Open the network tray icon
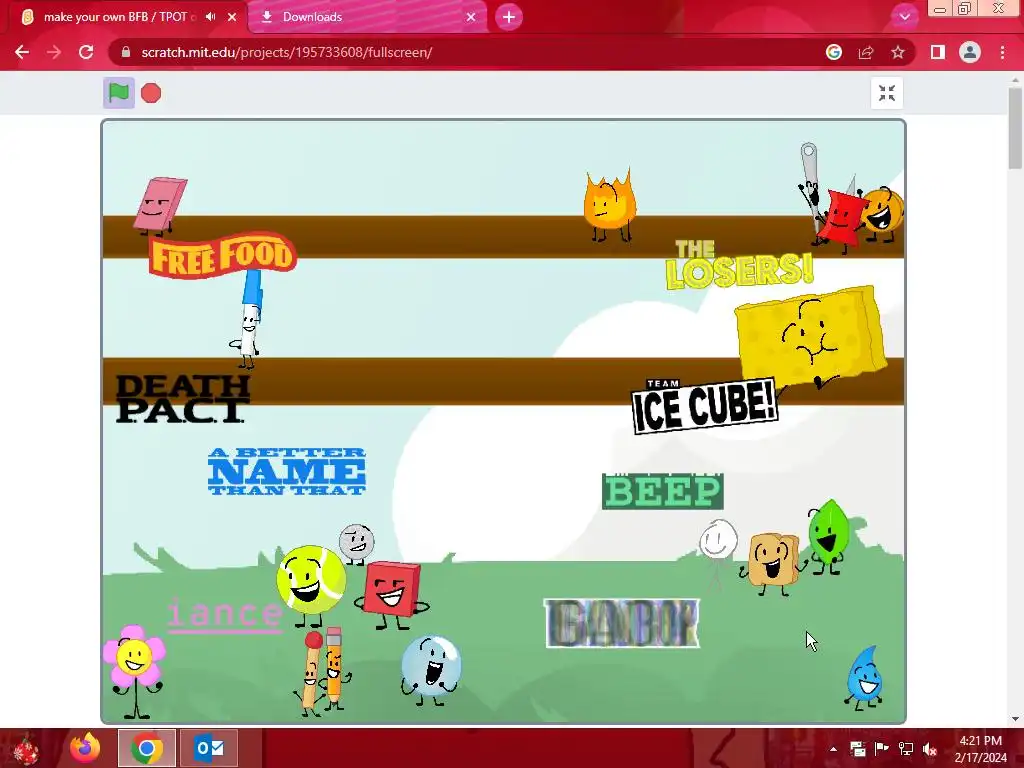 (906, 749)
